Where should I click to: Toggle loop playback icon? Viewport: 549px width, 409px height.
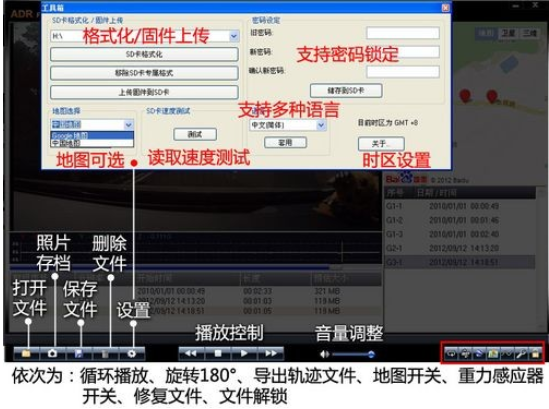tap(451, 354)
